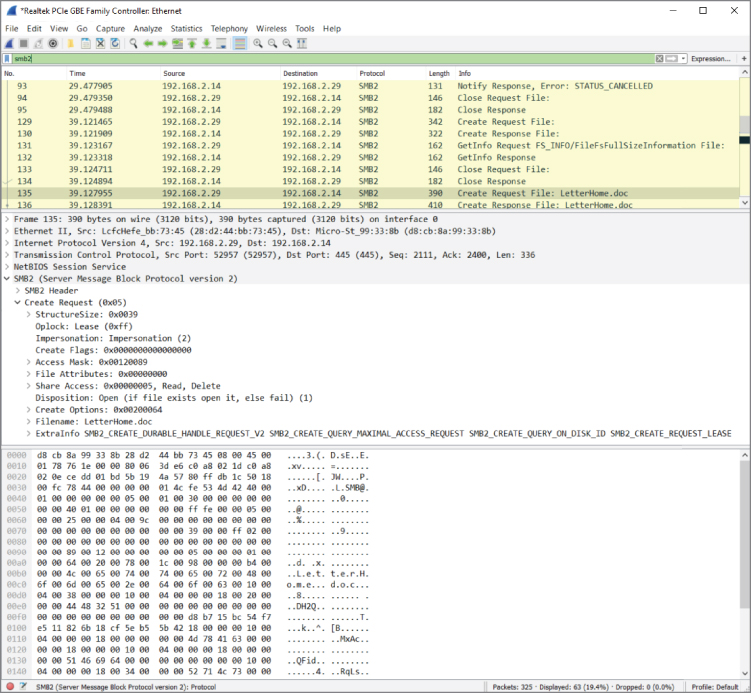Stop the running capture

click(23, 44)
